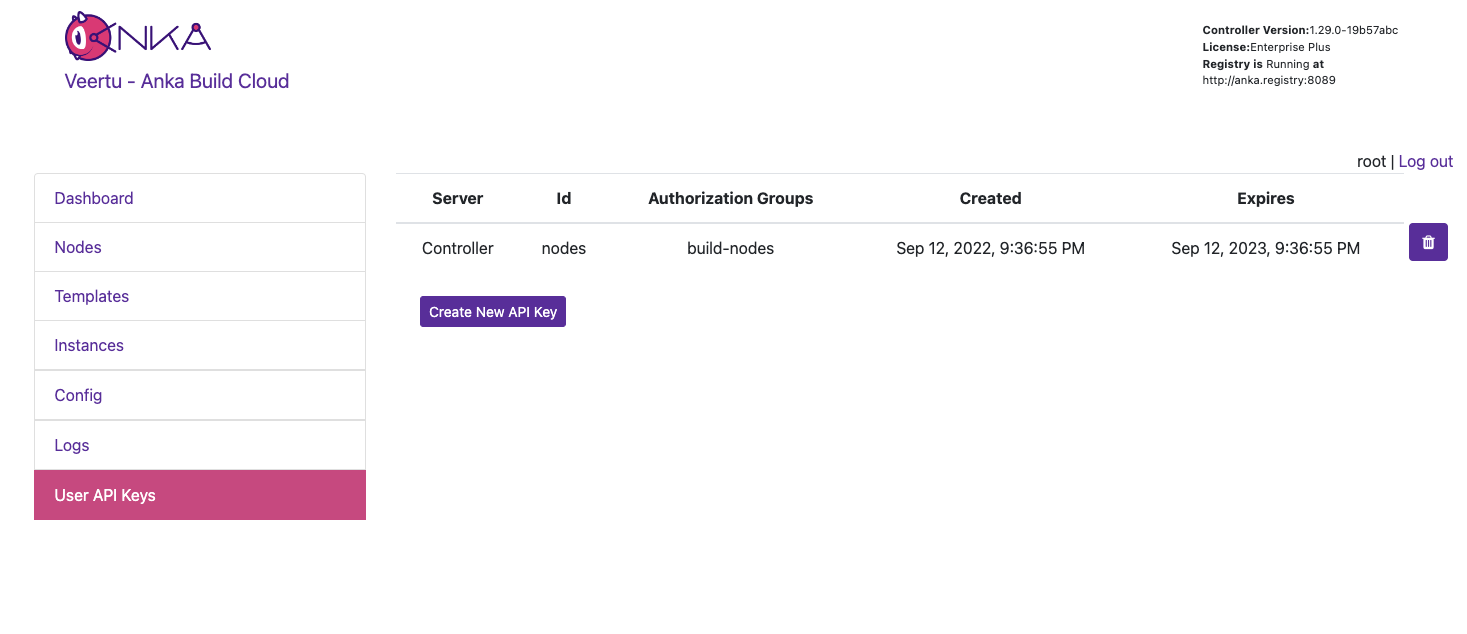Viewport: 1467px width, 634px height.
Task: View the Instances list
Action: tap(89, 345)
